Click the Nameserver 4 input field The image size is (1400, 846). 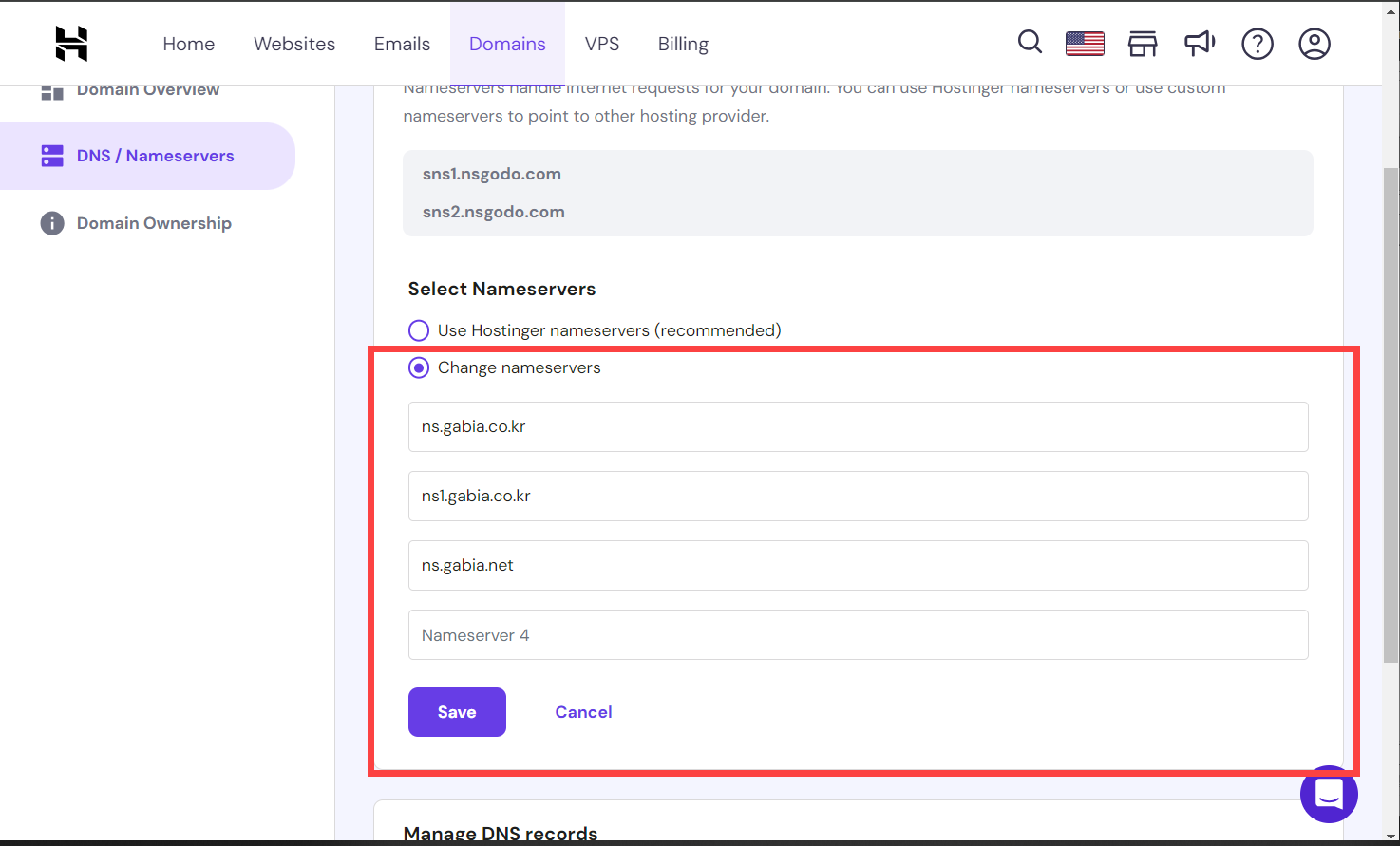859,634
